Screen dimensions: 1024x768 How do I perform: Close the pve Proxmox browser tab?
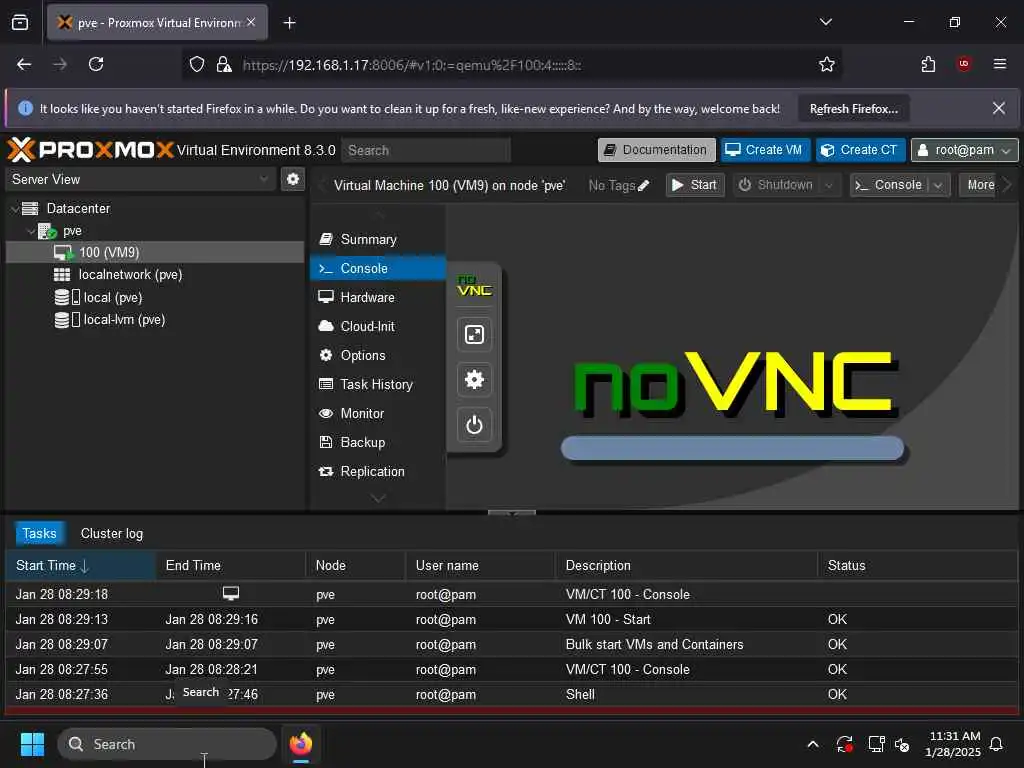[x=251, y=22]
